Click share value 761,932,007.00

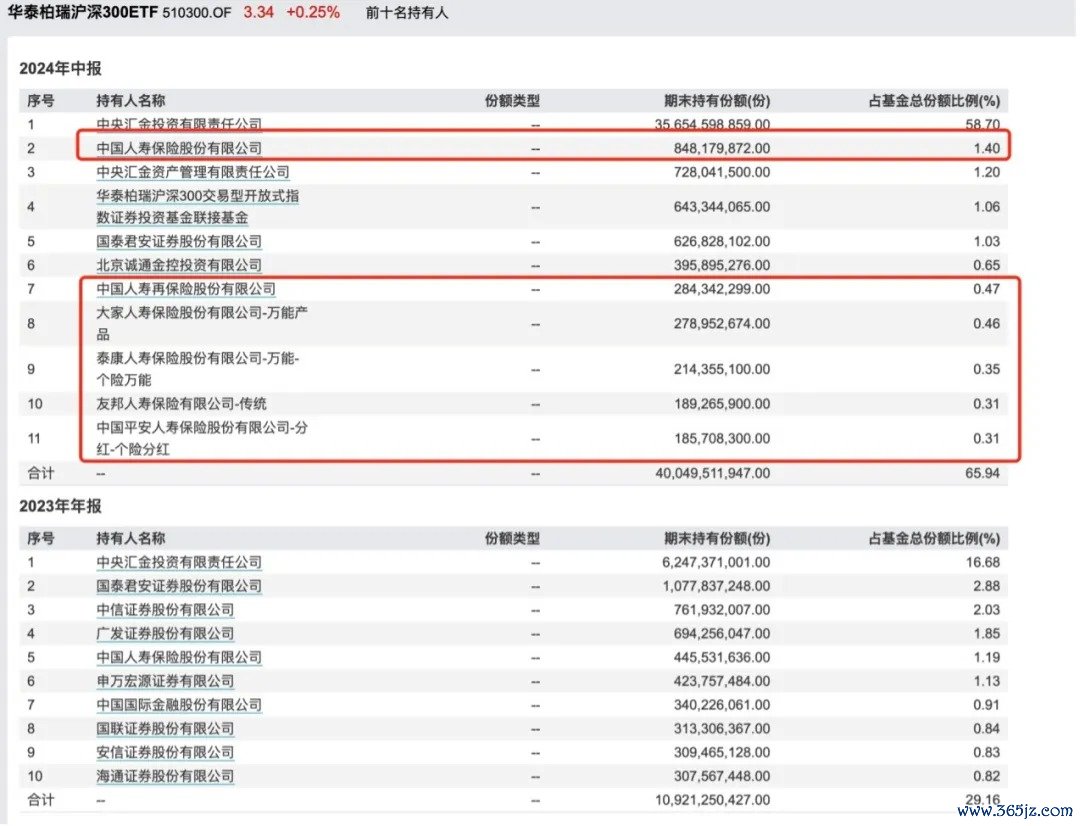point(722,610)
